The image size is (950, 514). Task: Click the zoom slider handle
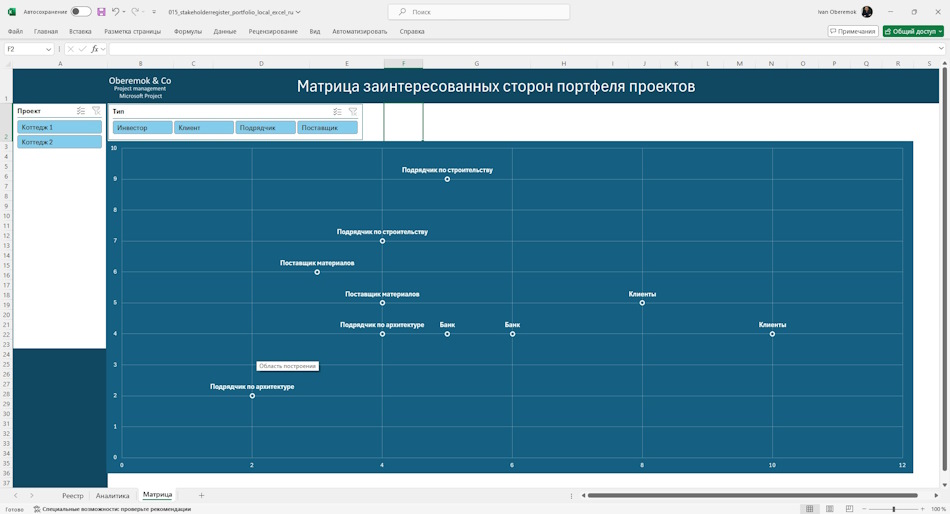point(894,509)
